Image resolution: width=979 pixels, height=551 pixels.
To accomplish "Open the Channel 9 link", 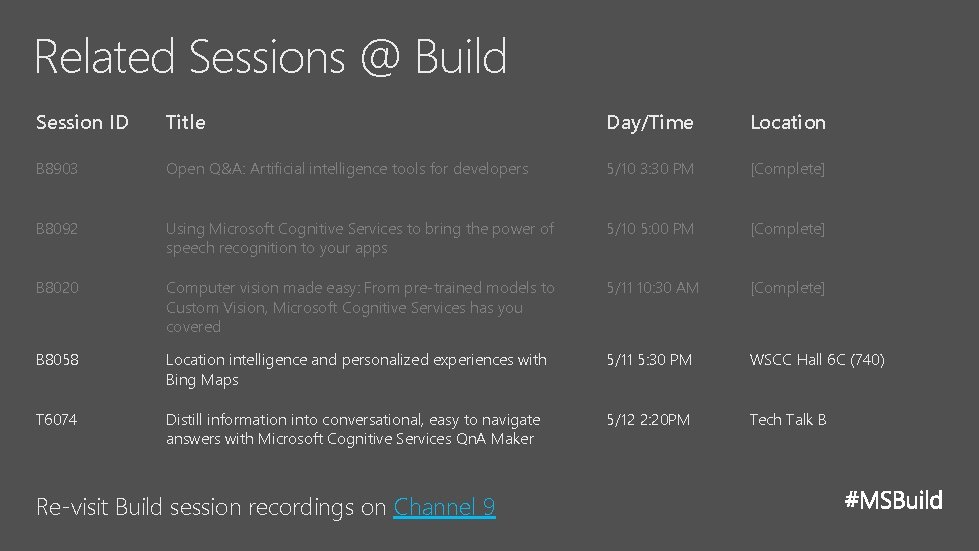I will click(444, 507).
